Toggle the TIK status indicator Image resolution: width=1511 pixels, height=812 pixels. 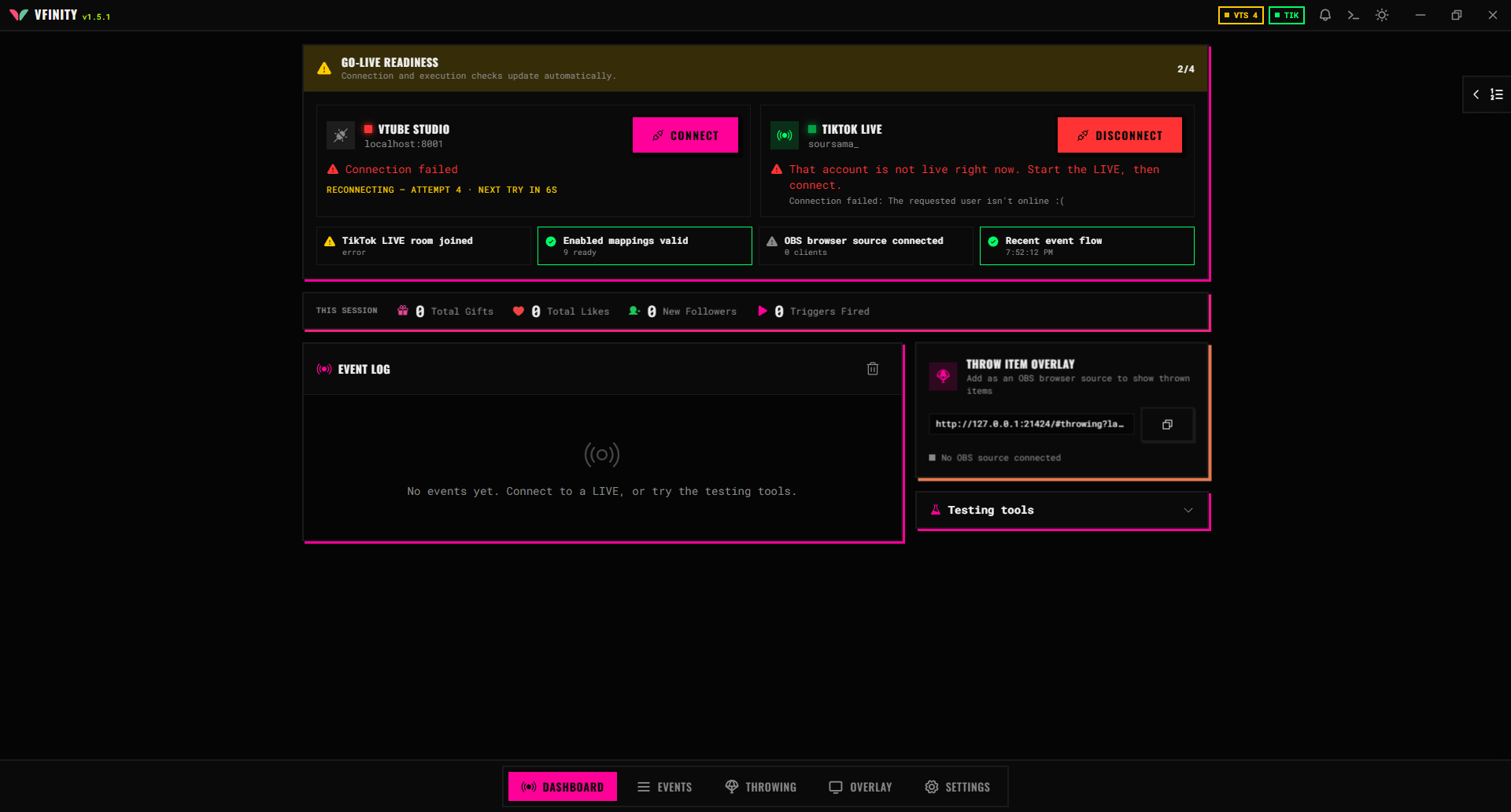[1287, 15]
